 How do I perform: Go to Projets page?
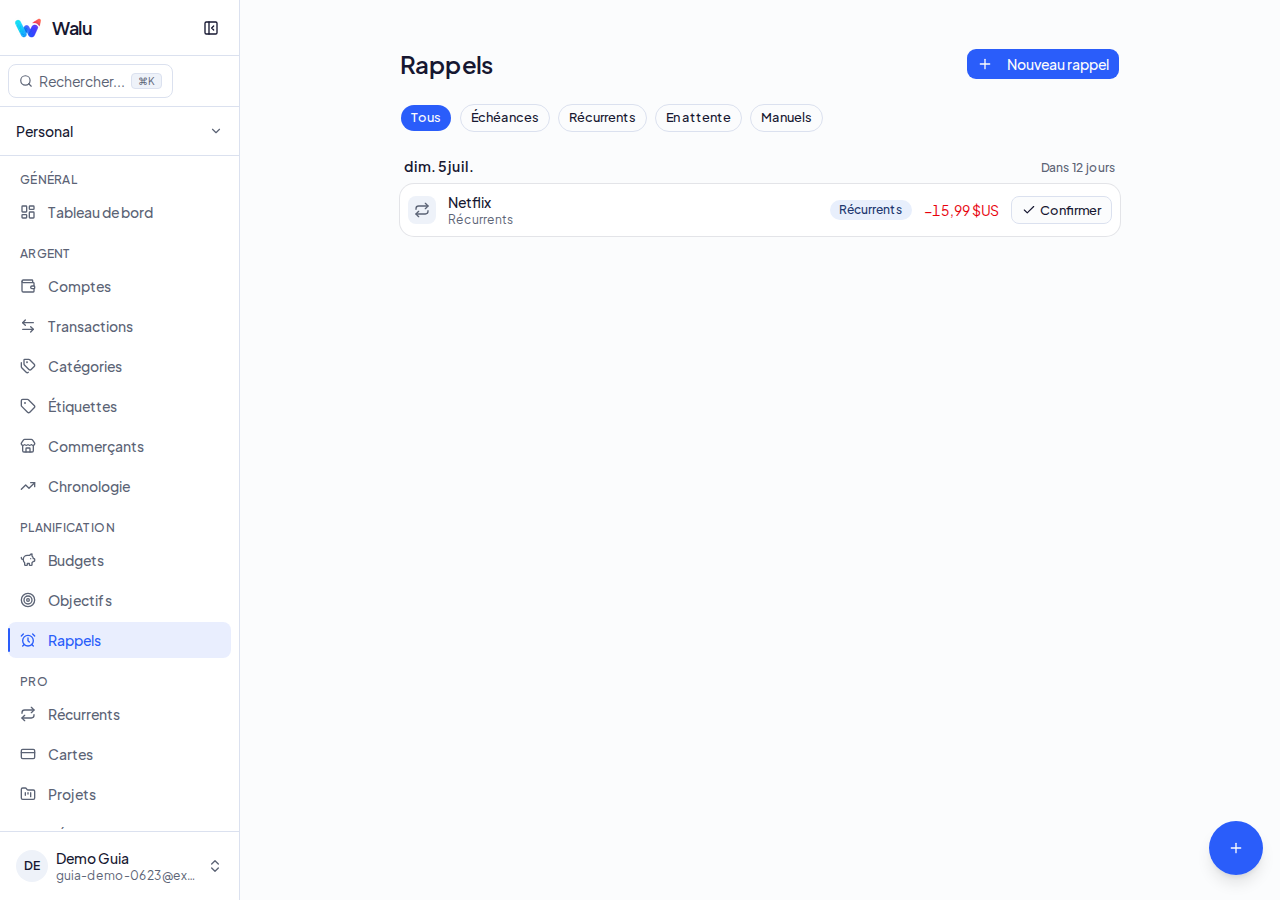(119, 794)
